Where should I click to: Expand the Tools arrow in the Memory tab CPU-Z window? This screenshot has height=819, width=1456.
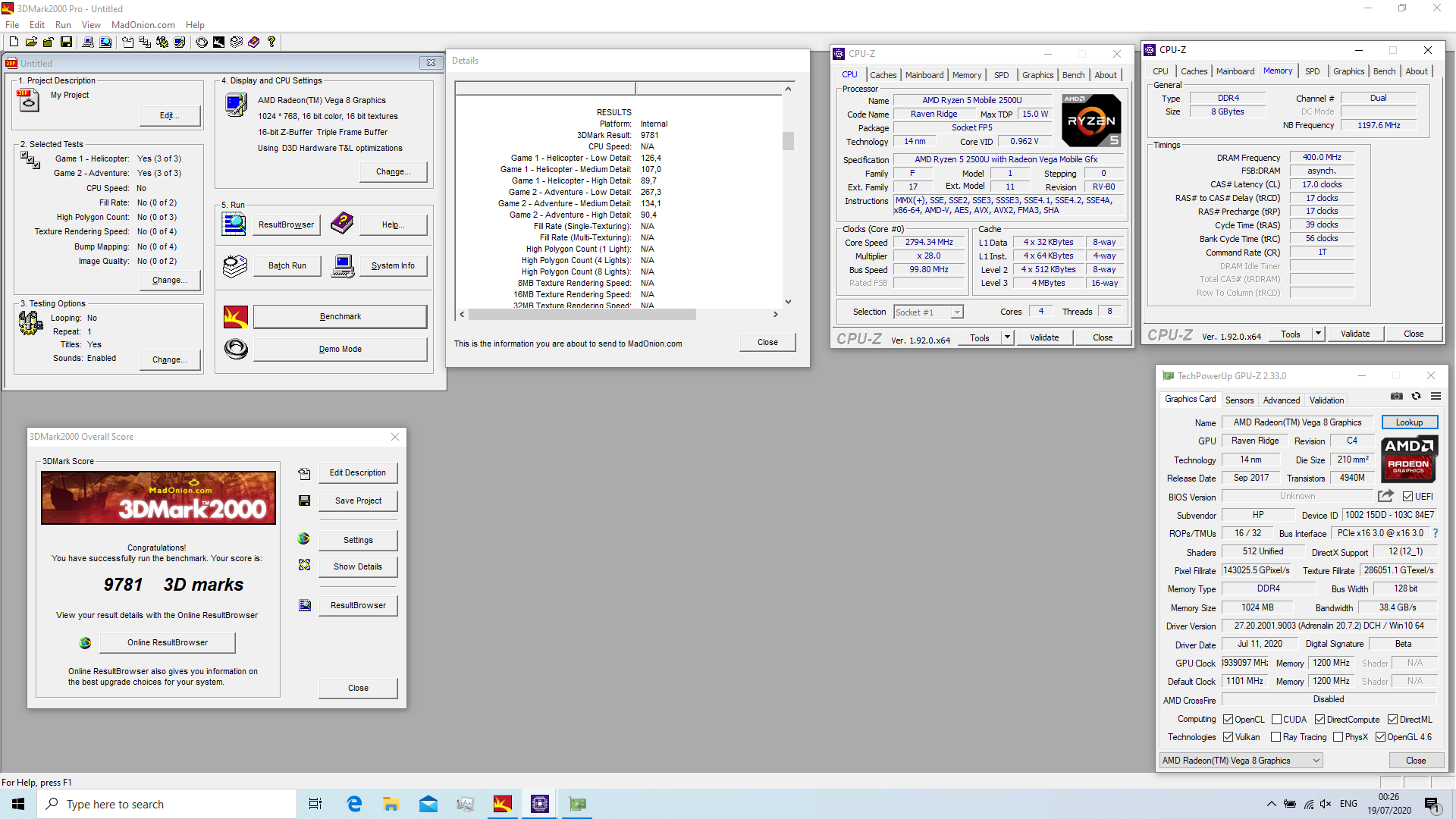[x=1318, y=334]
